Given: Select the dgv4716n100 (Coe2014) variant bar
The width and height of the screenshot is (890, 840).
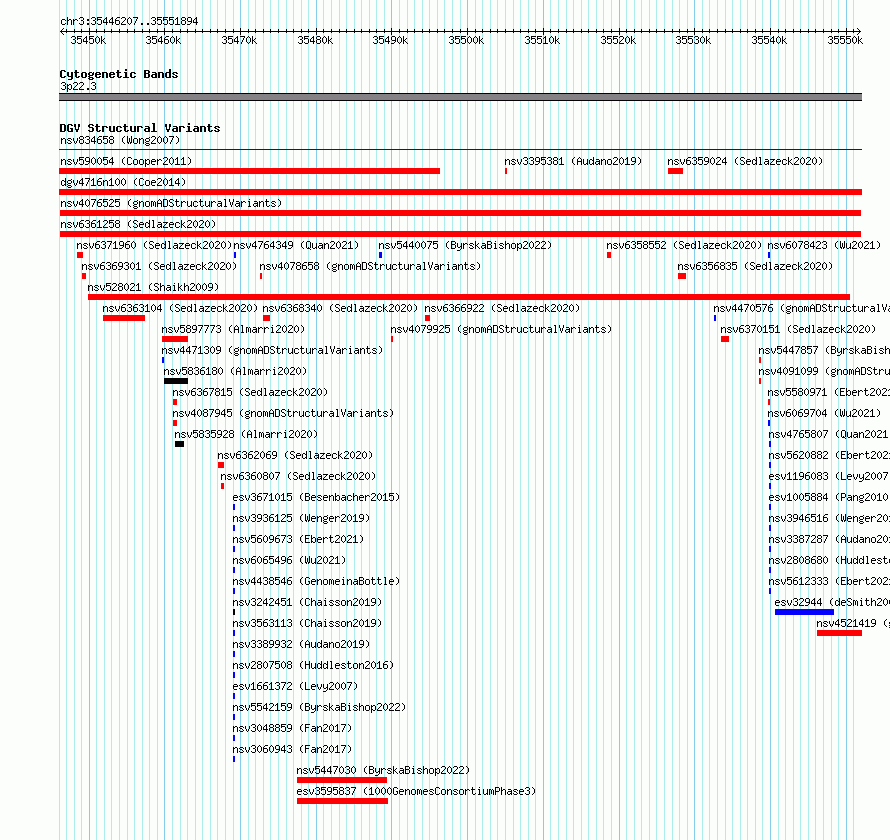Looking at the screenshot, I should (460, 192).
